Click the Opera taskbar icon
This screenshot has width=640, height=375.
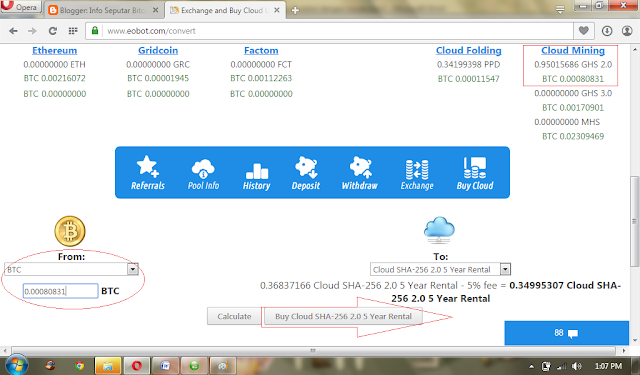(137, 366)
